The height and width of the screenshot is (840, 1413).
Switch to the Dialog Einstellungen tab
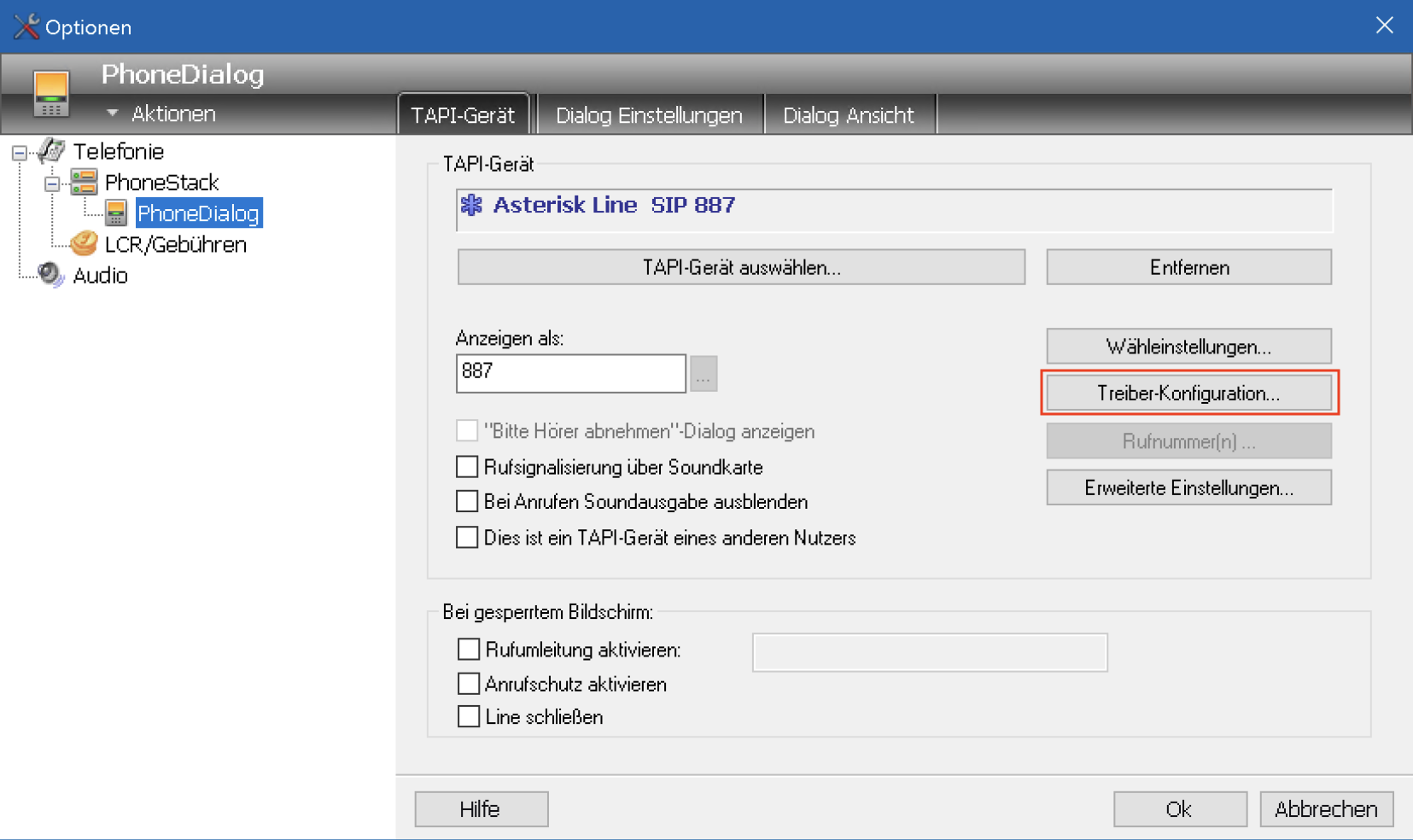tap(649, 115)
